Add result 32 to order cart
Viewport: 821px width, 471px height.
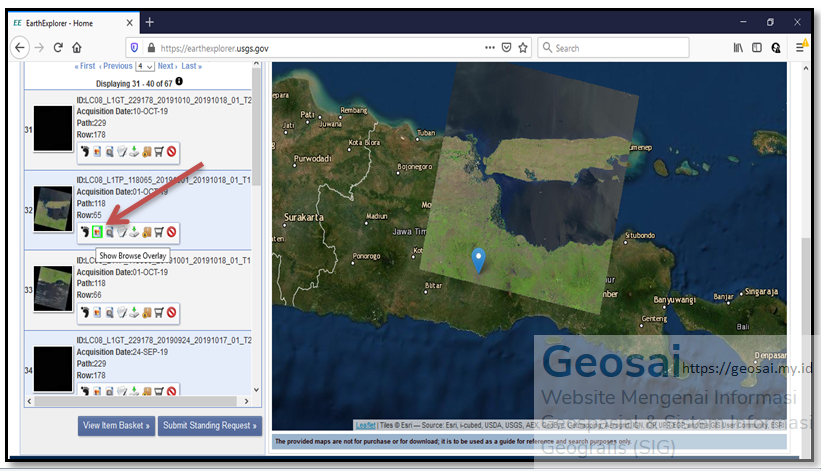click(159, 232)
